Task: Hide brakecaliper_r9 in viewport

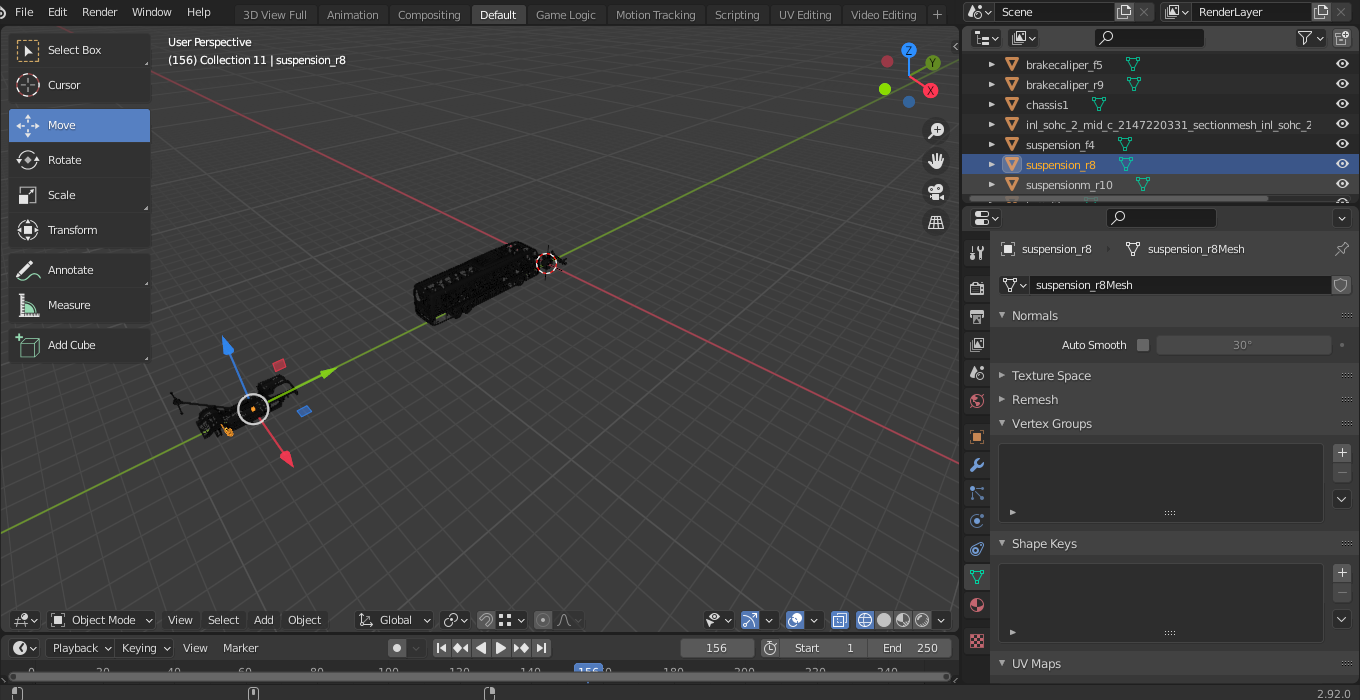Action: click(x=1342, y=84)
